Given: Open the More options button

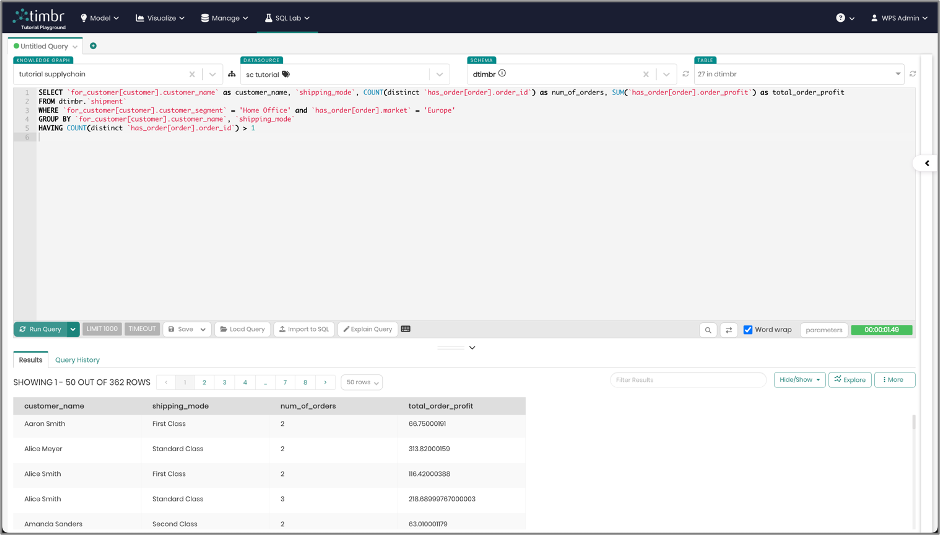Looking at the screenshot, I should [x=894, y=380].
